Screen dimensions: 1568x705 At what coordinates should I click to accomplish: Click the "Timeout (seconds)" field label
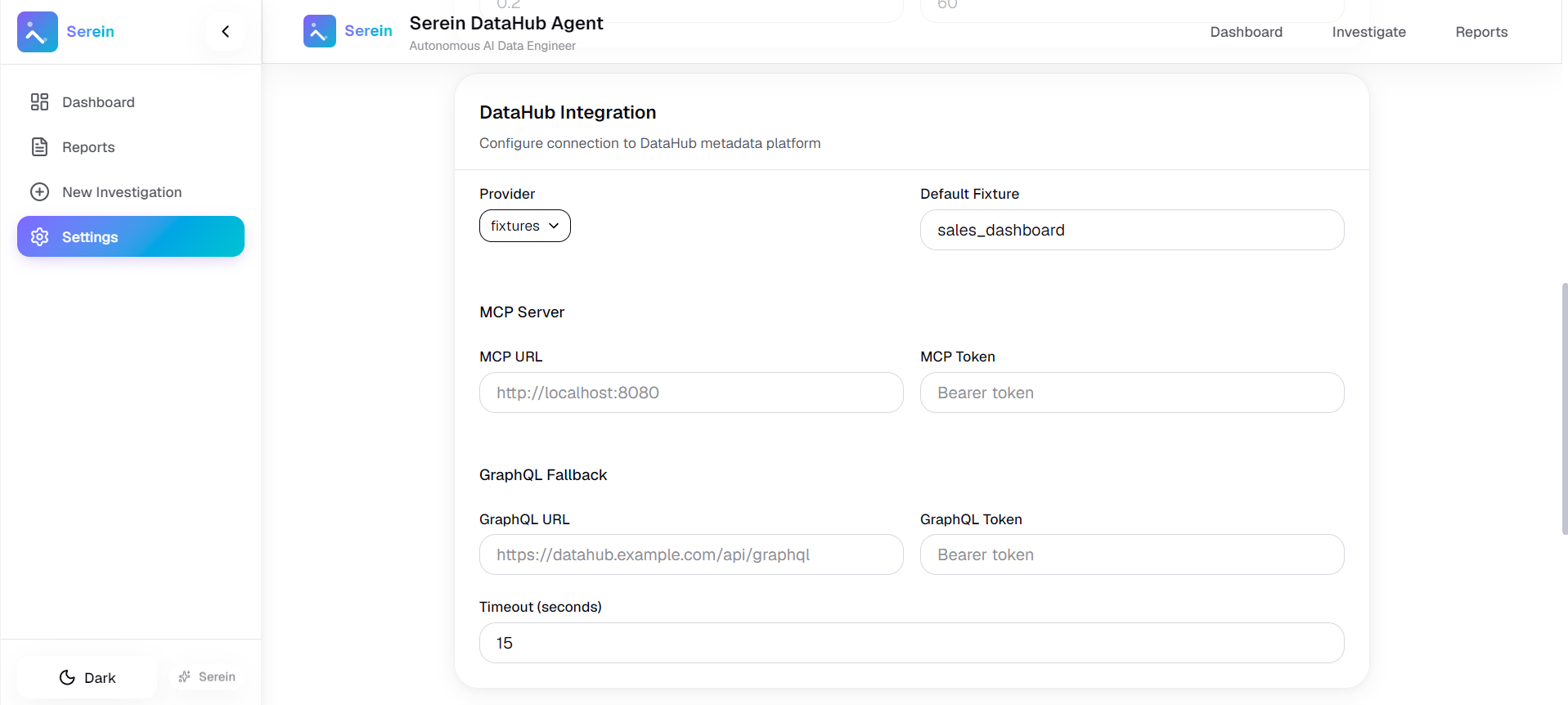click(541, 607)
